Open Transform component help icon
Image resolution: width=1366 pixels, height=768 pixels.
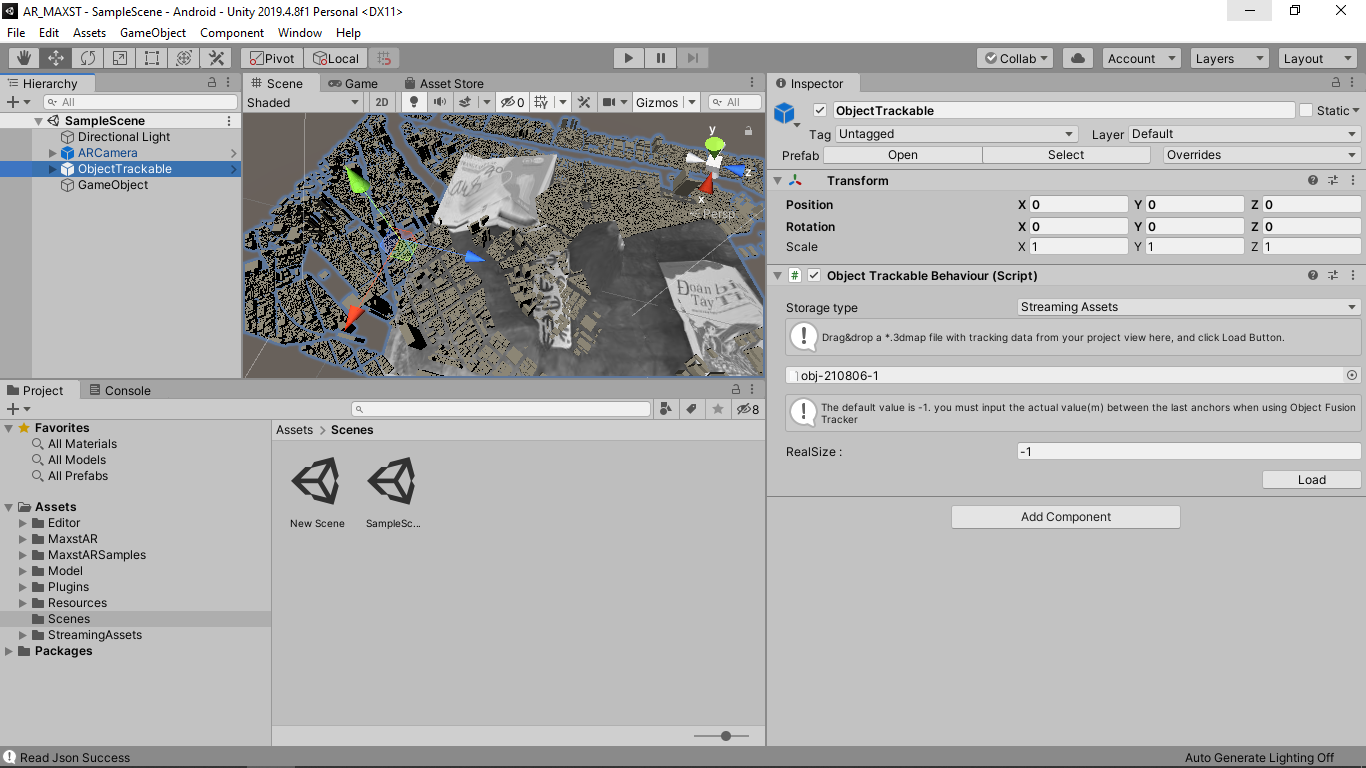1313,180
